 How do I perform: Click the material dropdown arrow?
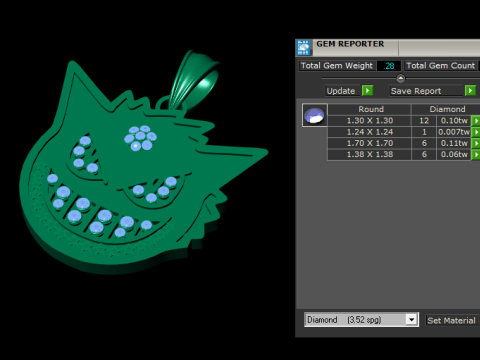[x=412, y=320]
